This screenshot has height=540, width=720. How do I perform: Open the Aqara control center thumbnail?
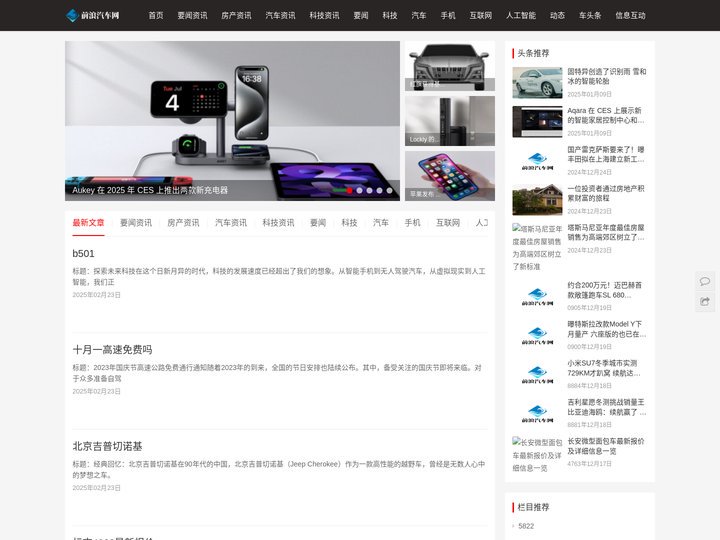tap(537, 122)
